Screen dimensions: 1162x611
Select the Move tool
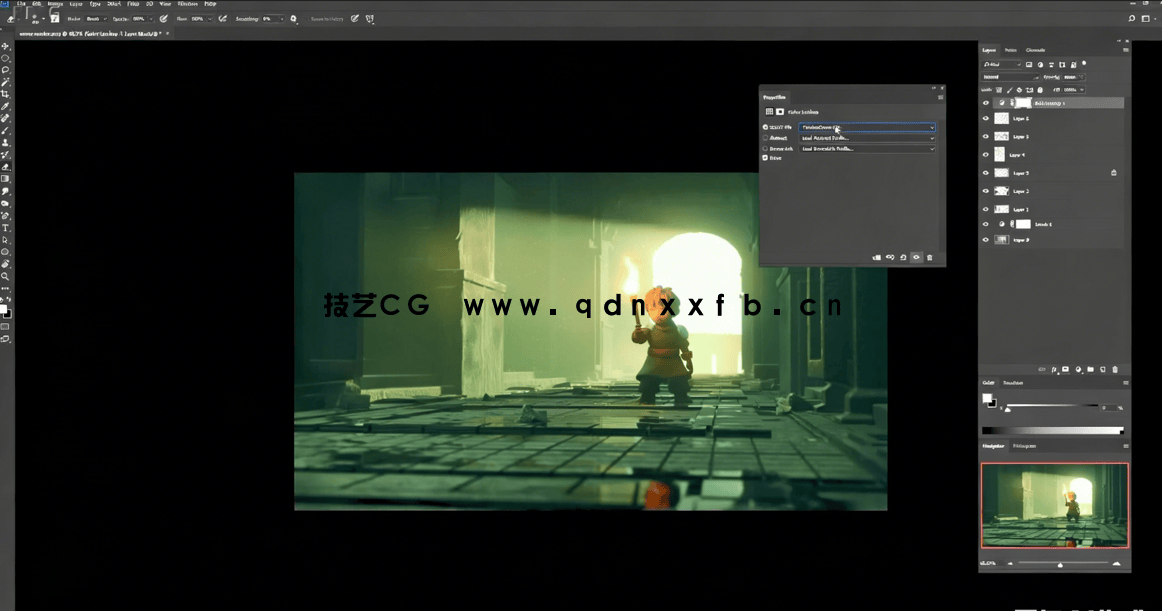(5, 47)
